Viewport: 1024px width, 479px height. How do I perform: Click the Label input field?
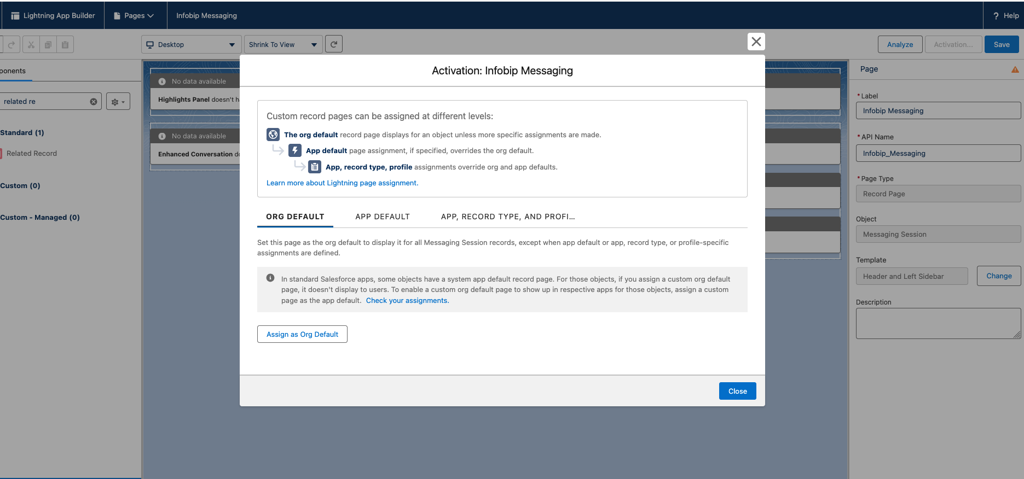[938, 110]
